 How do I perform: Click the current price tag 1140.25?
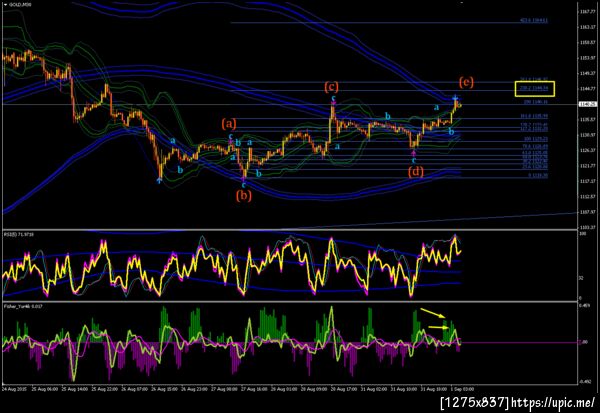[586, 104]
